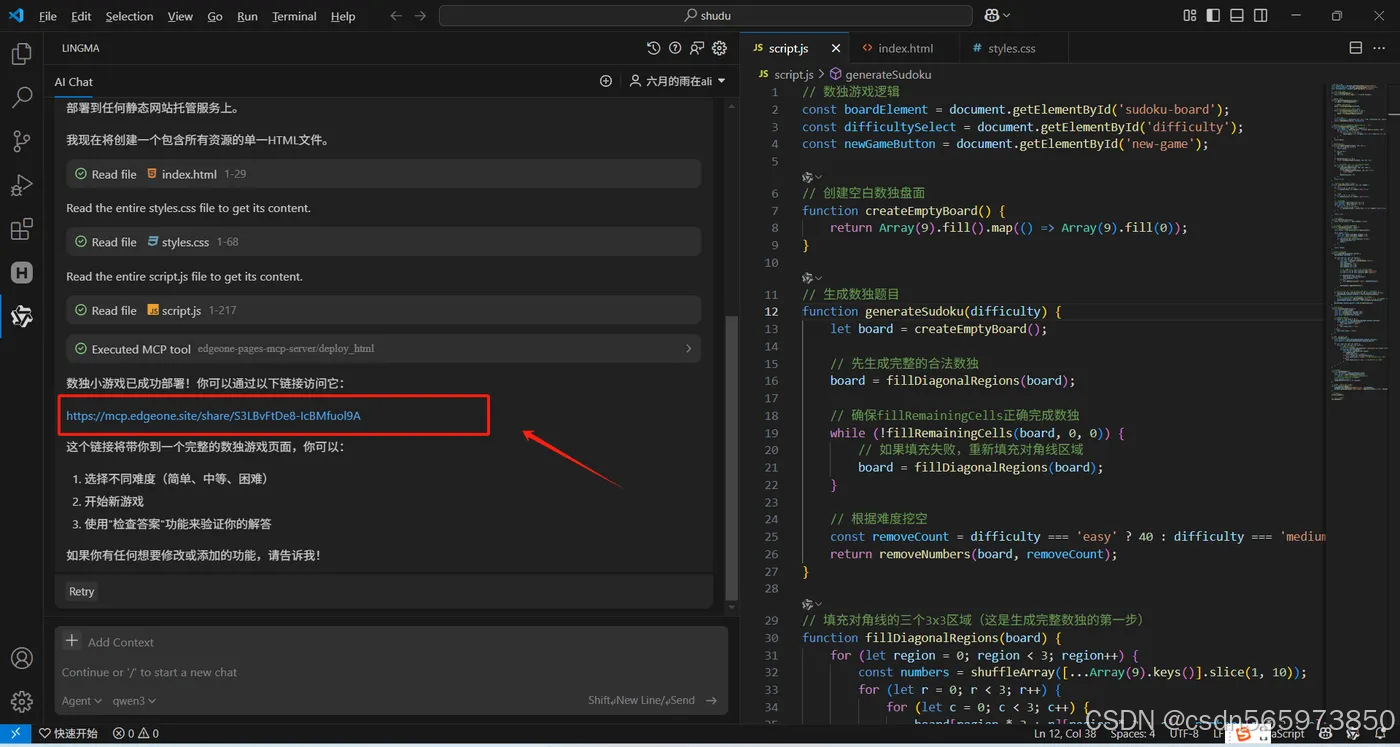Image resolution: width=1400 pixels, height=747 pixels.
Task: Open styles.css in Read file row
Action: click(186, 242)
